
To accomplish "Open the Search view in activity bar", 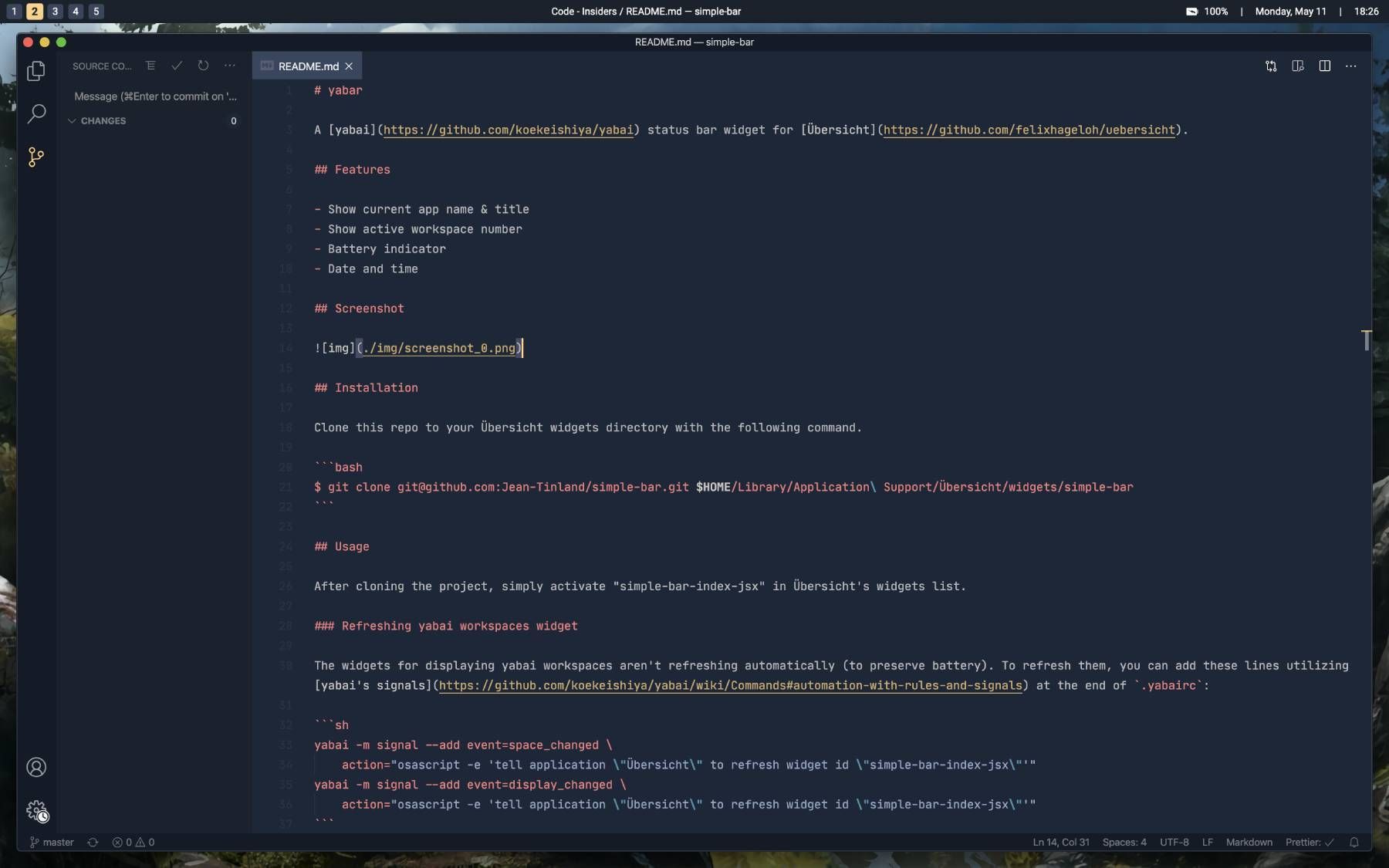I will click(36, 114).
